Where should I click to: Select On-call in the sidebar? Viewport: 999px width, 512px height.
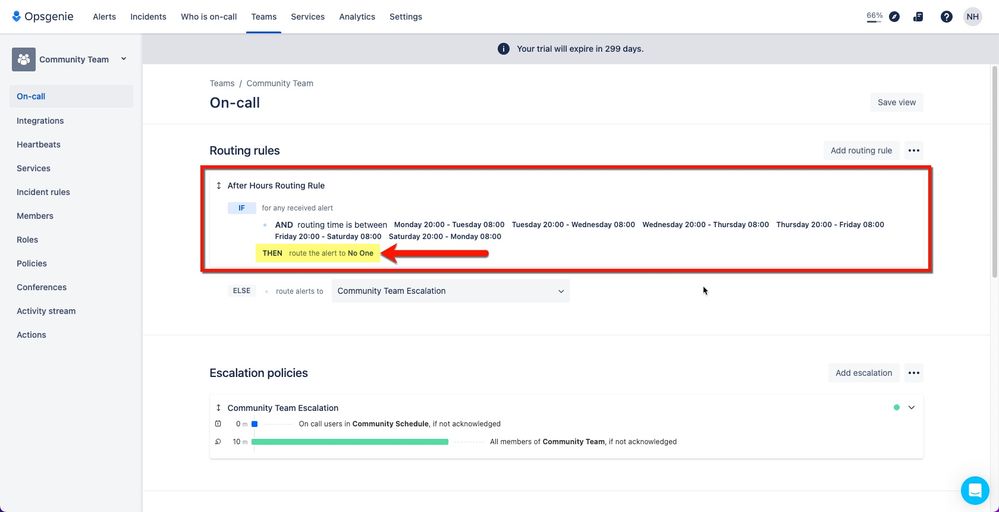point(71,97)
